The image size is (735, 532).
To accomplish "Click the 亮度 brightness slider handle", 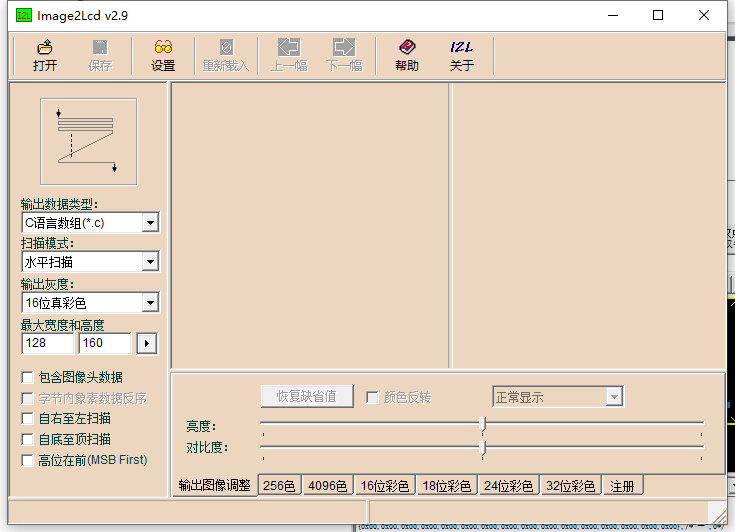I will click(482, 424).
